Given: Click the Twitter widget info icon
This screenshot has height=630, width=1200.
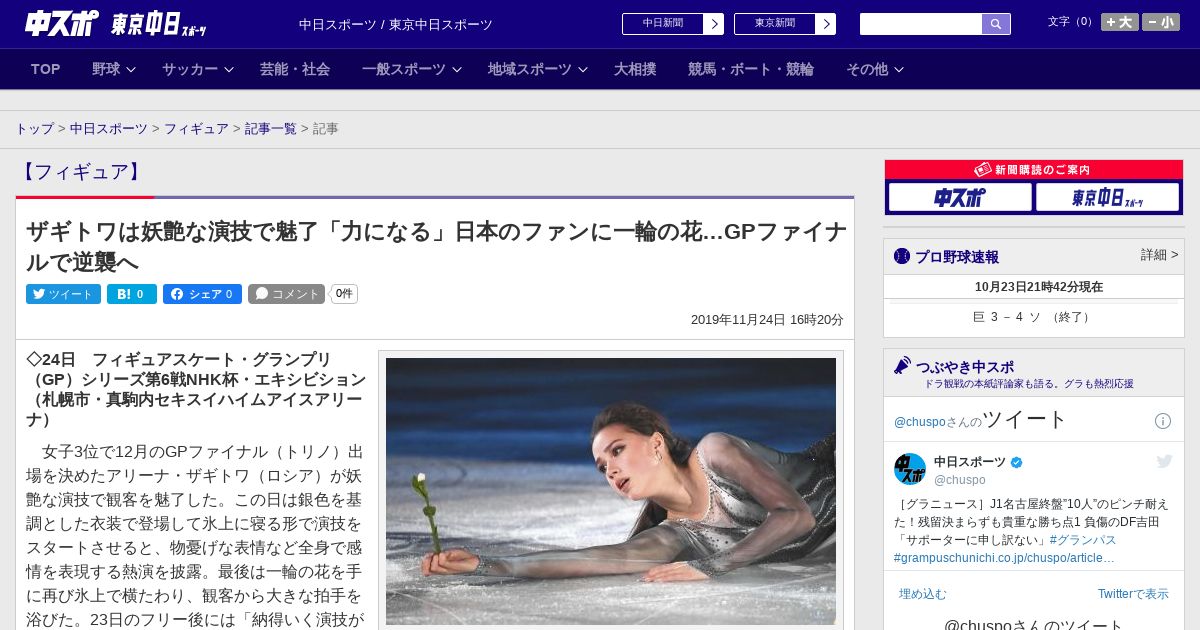Looking at the screenshot, I should click(1163, 421).
